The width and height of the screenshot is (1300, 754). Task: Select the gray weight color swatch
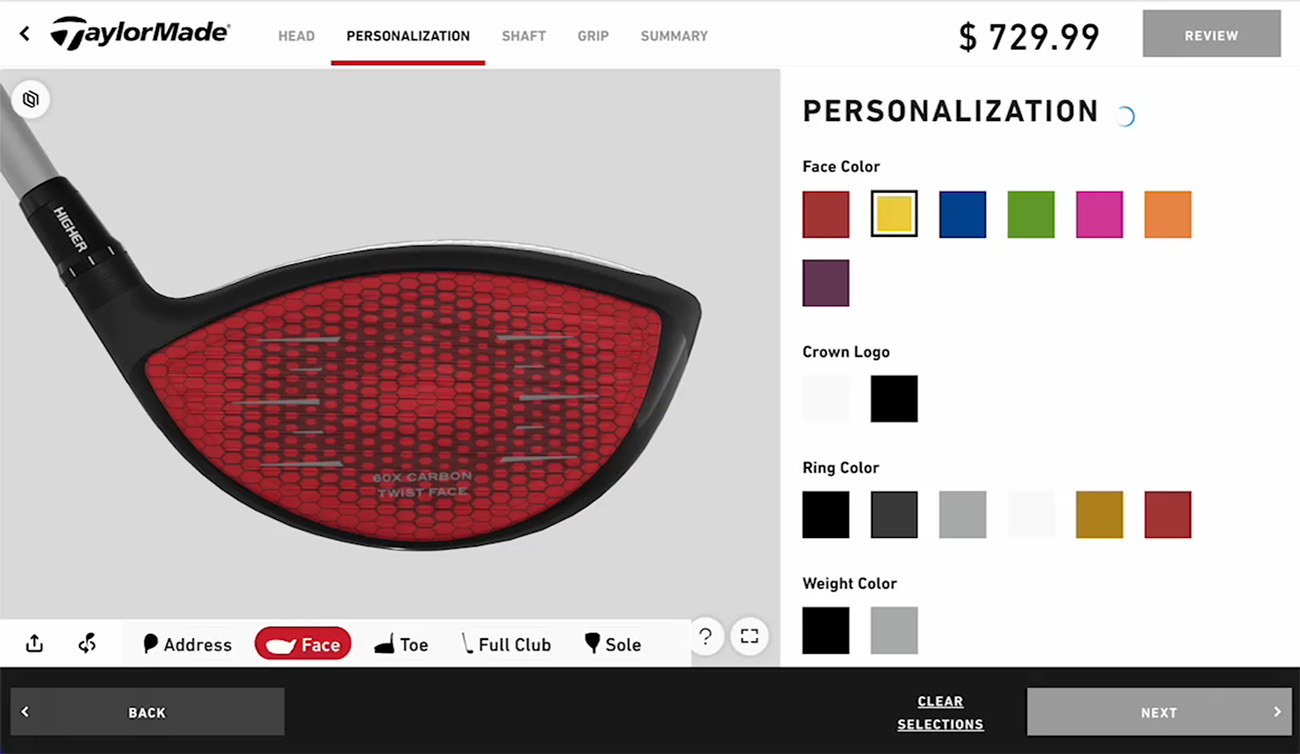coord(894,630)
